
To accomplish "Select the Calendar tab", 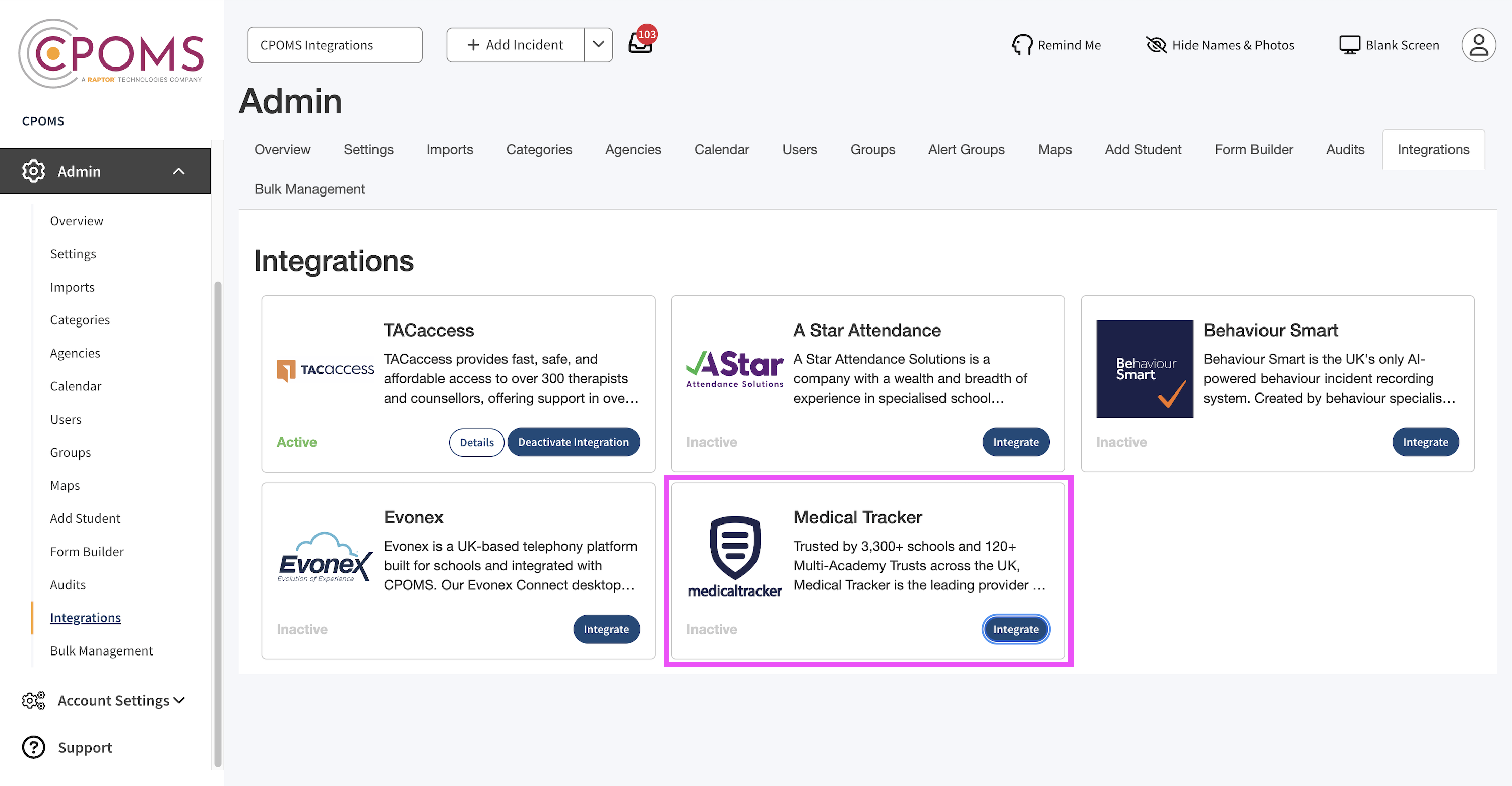I will pos(721,150).
